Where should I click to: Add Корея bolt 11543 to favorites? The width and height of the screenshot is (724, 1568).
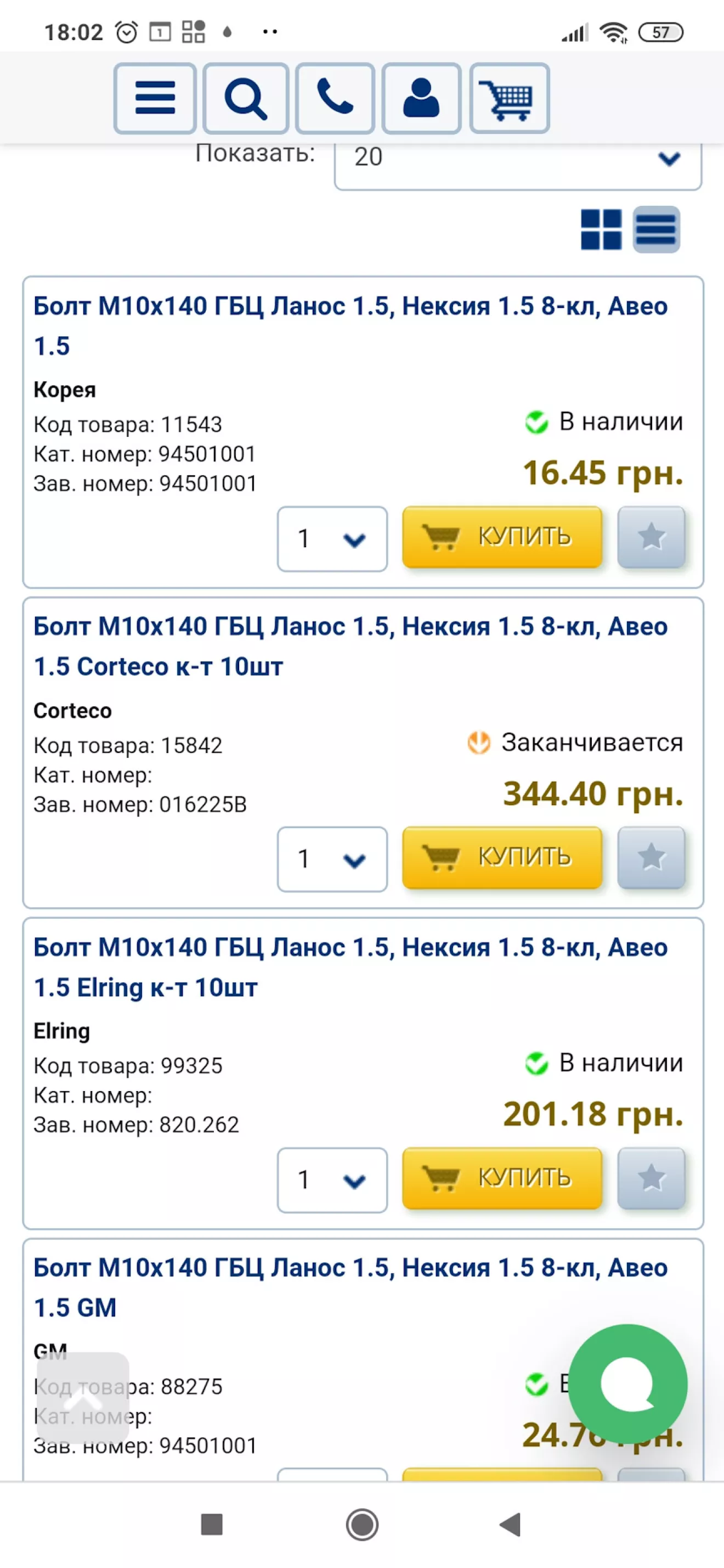coord(651,537)
